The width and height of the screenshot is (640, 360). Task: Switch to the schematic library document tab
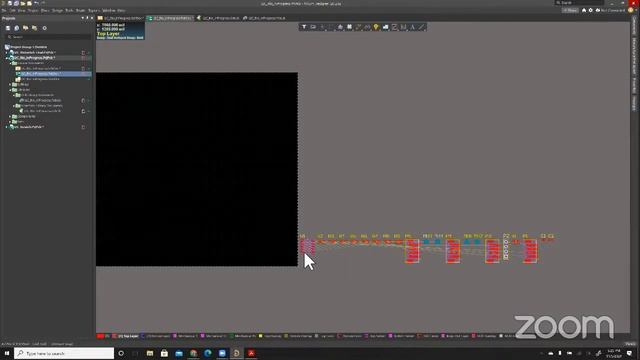coord(218,18)
